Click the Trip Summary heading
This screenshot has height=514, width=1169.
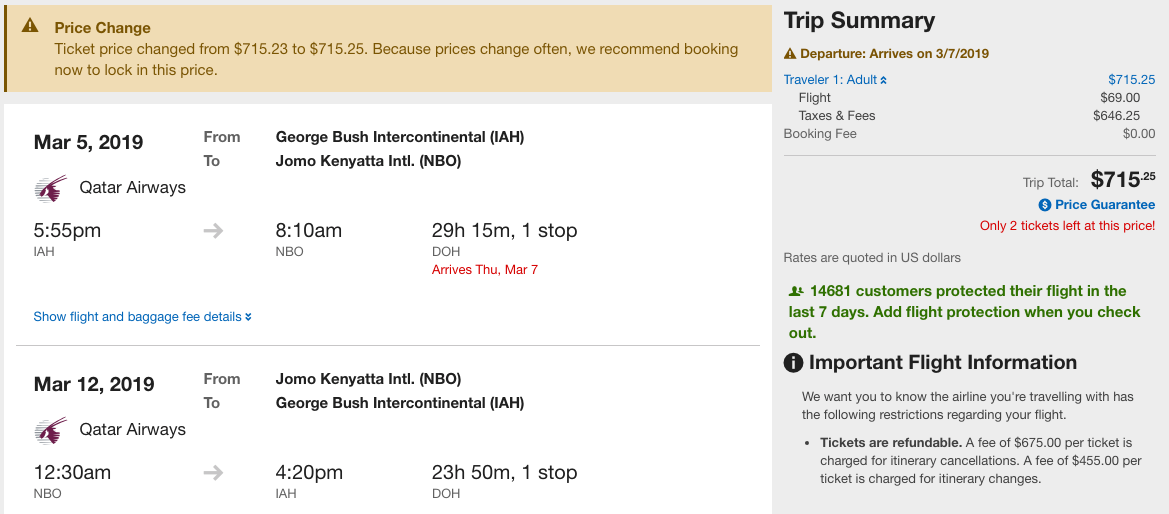click(x=859, y=21)
